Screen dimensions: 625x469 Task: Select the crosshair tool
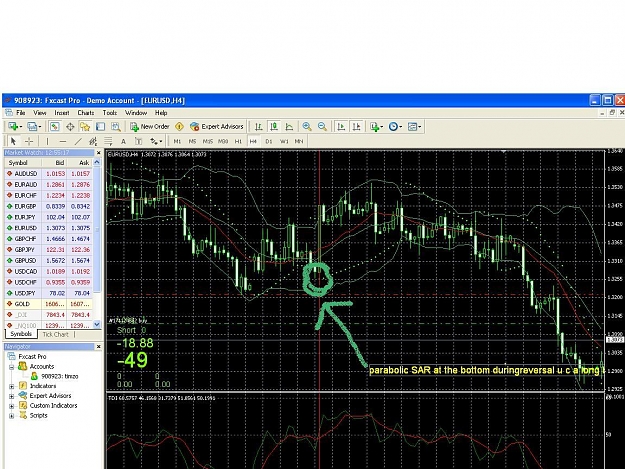tap(29, 141)
